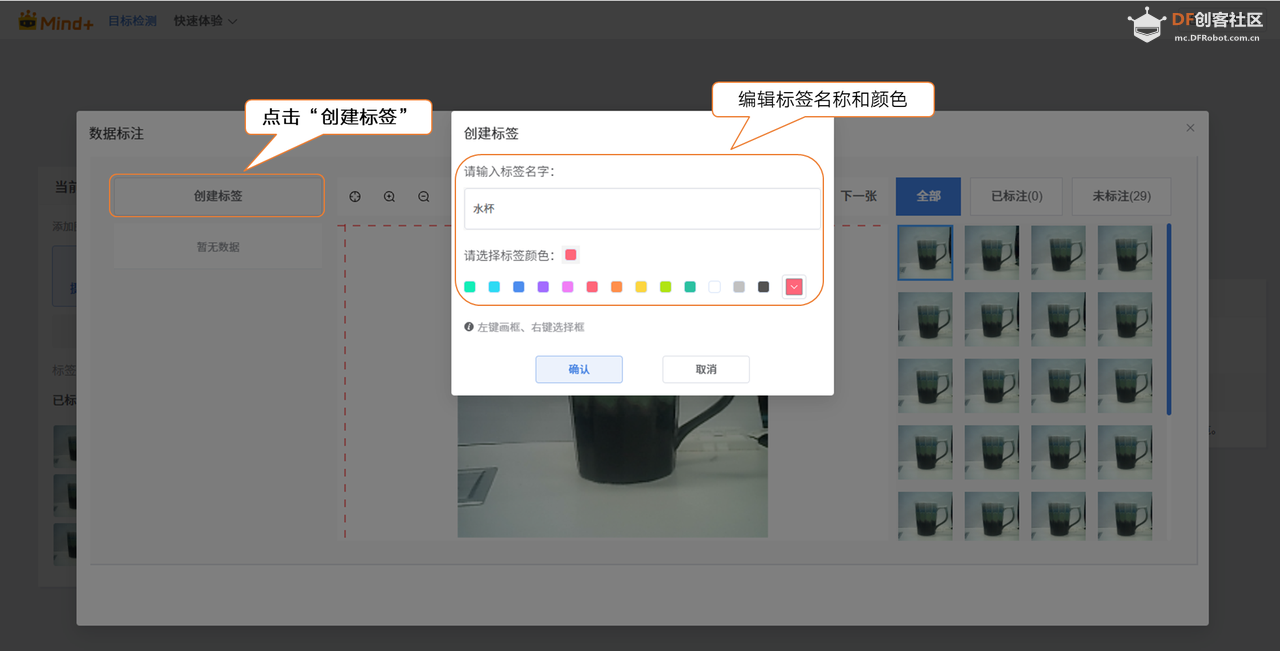Switch to the 已标注(0) tab
The width and height of the screenshot is (1280, 651).
coord(1016,196)
